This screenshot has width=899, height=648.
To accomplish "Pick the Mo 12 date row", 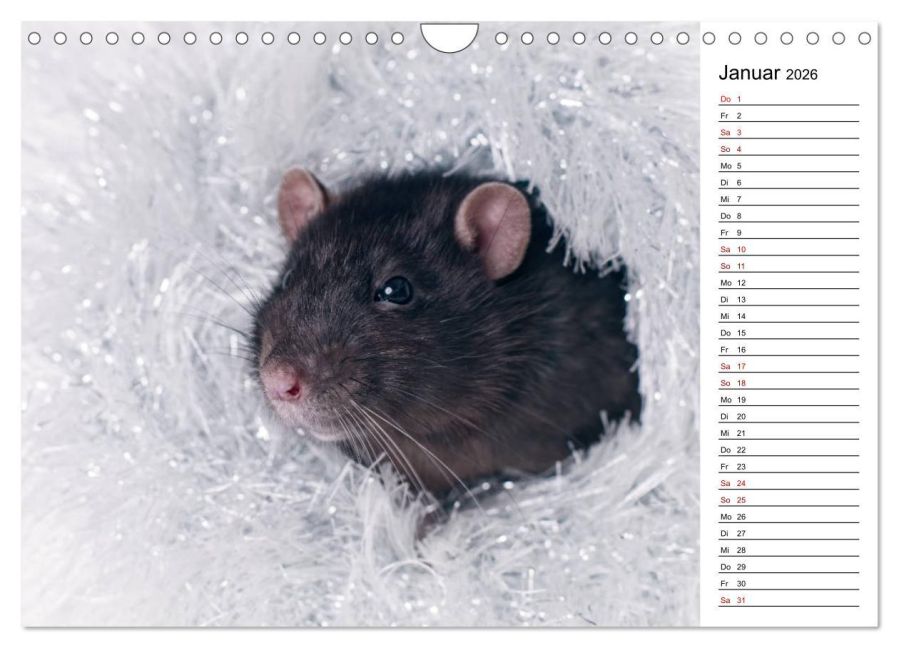I will [x=788, y=283].
